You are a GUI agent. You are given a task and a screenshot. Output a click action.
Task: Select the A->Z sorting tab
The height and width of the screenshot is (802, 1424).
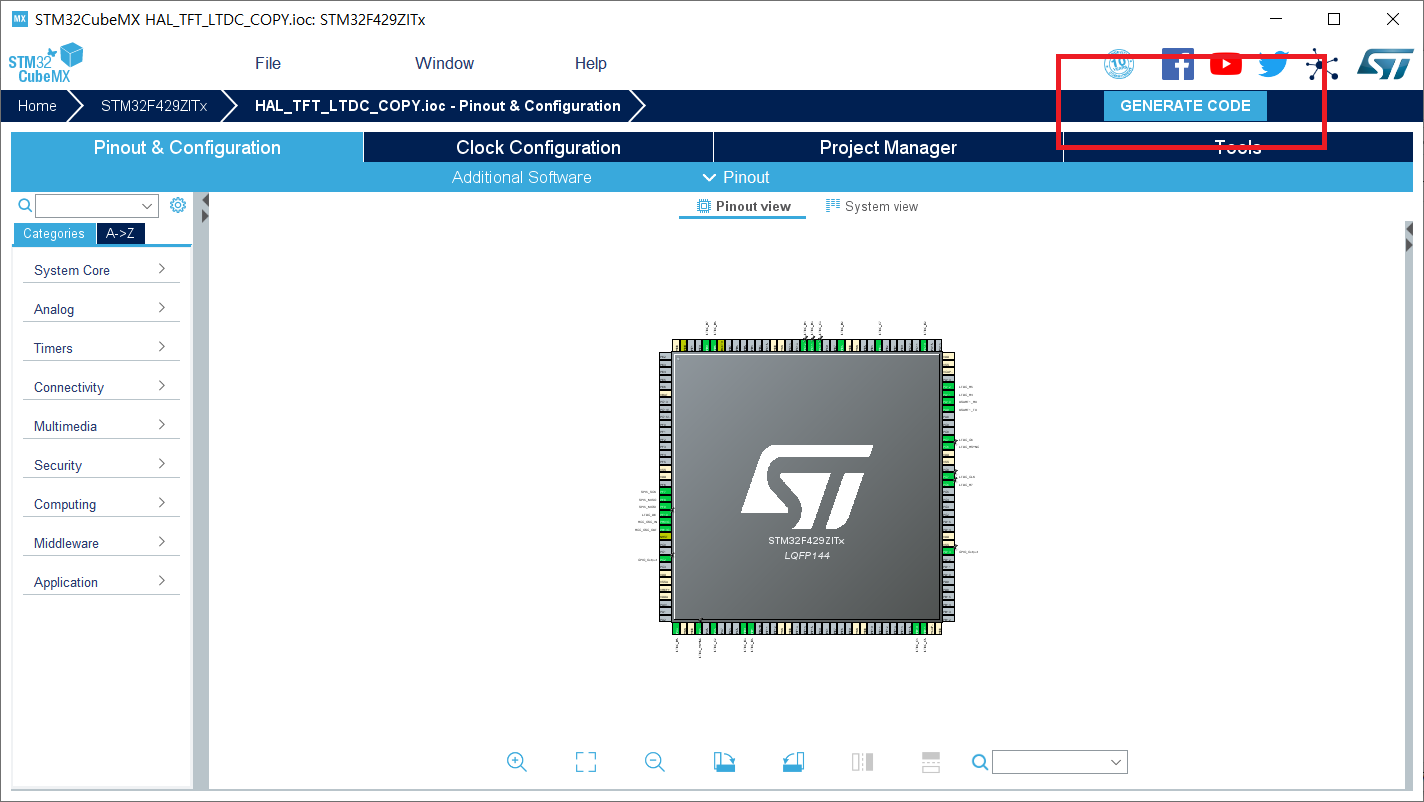point(120,233)
